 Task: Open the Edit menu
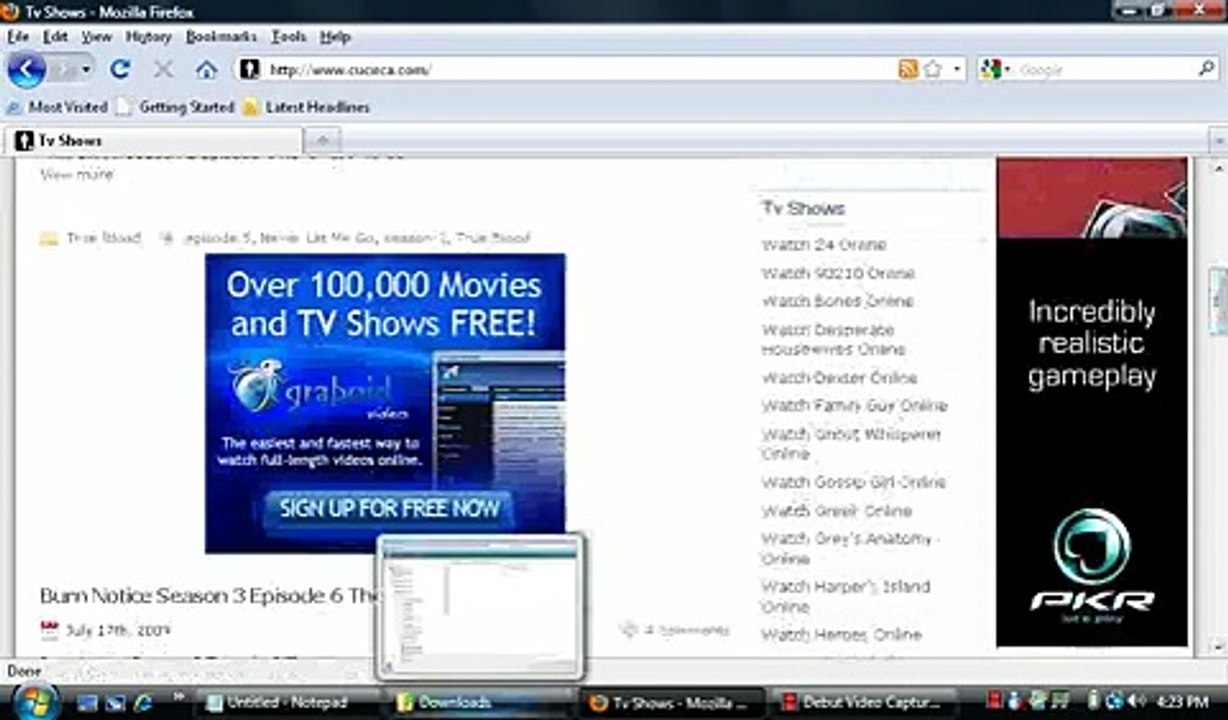click(x=55, y=36)
